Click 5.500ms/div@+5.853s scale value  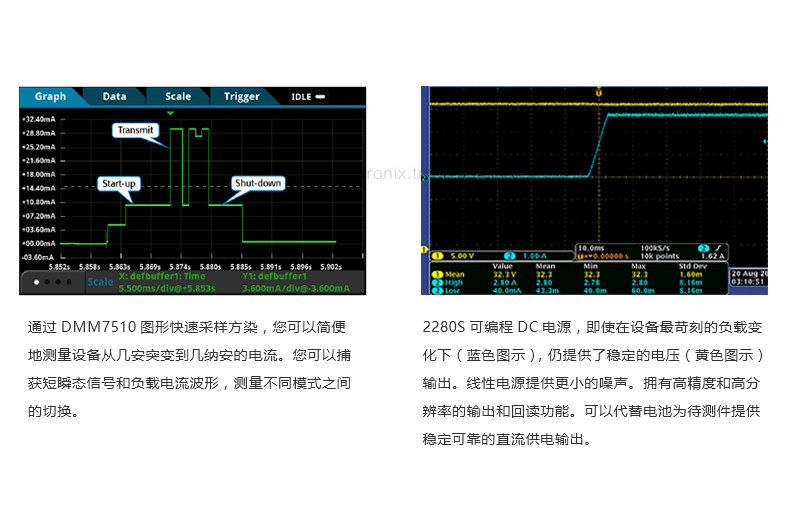pos(167,288)
